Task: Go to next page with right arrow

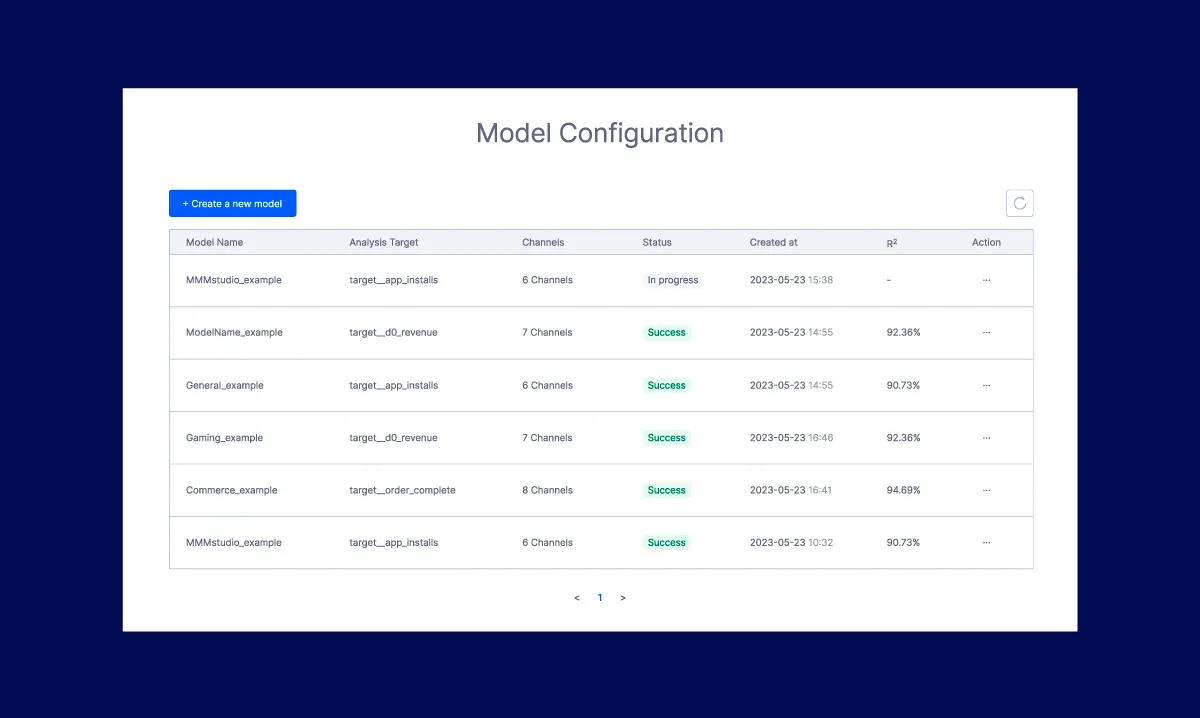Action: tap(623, 598)
